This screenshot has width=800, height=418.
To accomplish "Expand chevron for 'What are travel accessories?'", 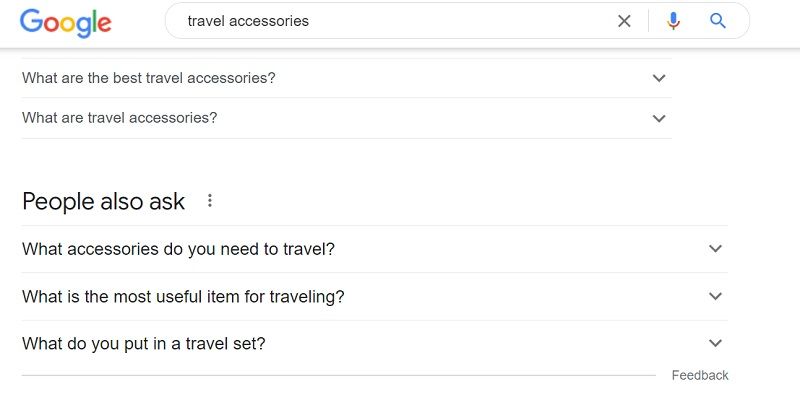I will point(659,118).
